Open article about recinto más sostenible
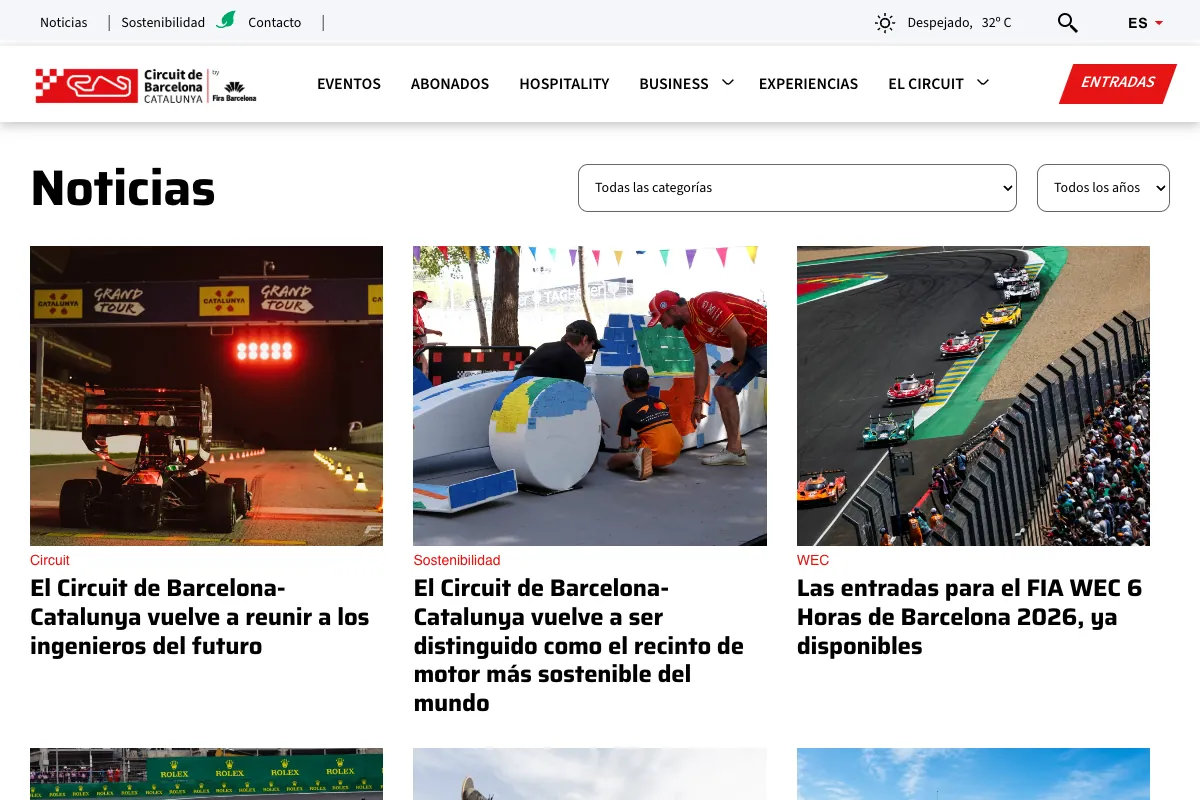Screen dimensions: 1200x800 tap(579, 645)
